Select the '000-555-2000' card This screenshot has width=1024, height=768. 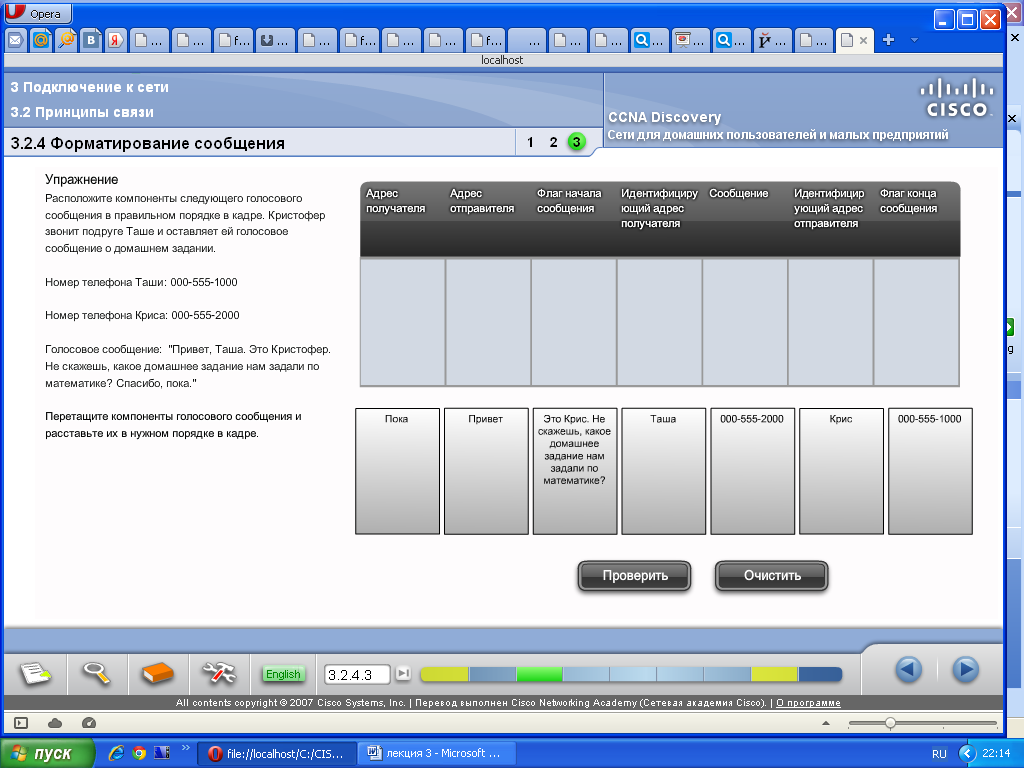752,471
